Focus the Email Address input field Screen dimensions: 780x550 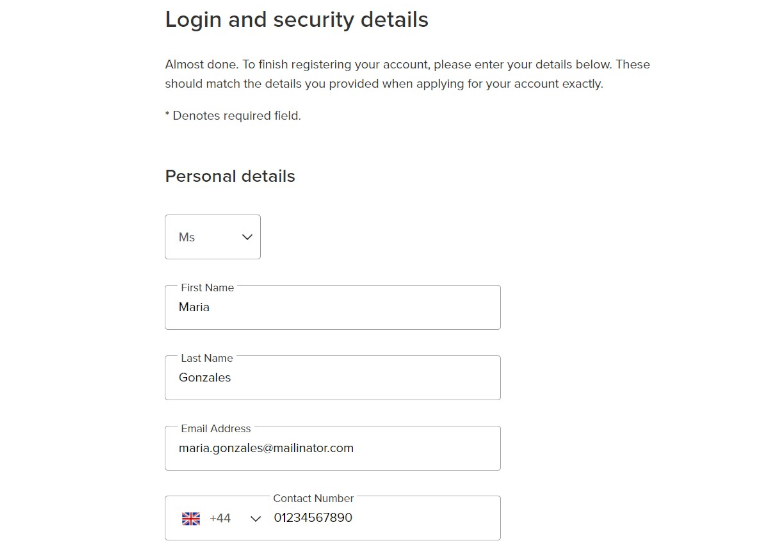pos(333,448)
